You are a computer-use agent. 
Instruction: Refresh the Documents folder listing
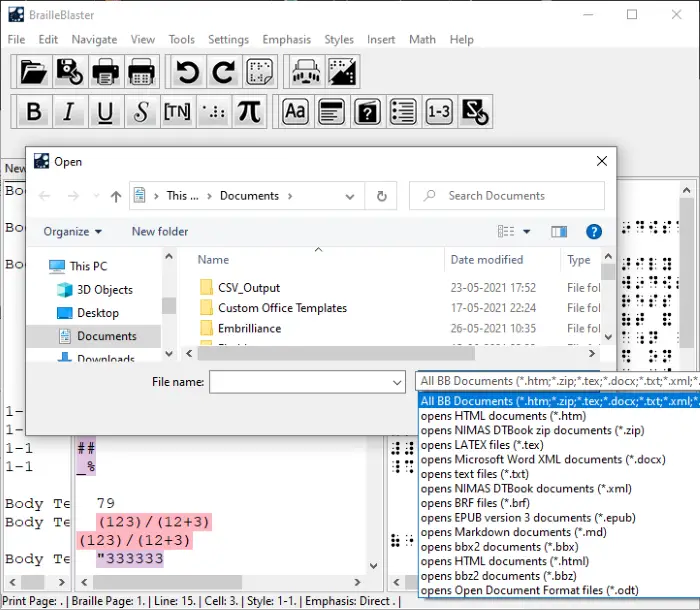pos(381,196)
